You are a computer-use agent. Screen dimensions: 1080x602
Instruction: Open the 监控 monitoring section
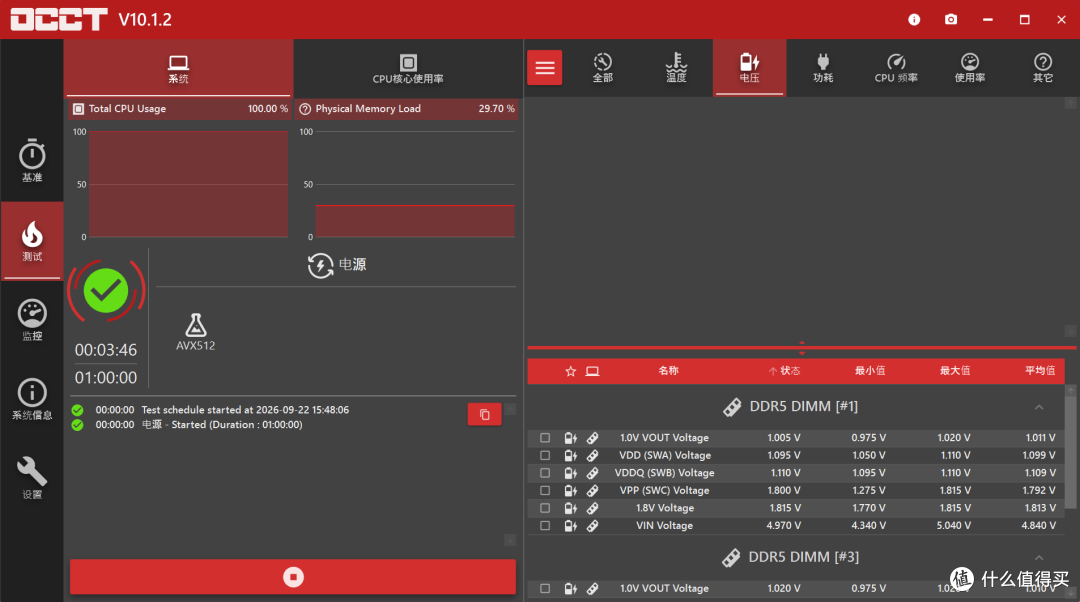[32, 320]
